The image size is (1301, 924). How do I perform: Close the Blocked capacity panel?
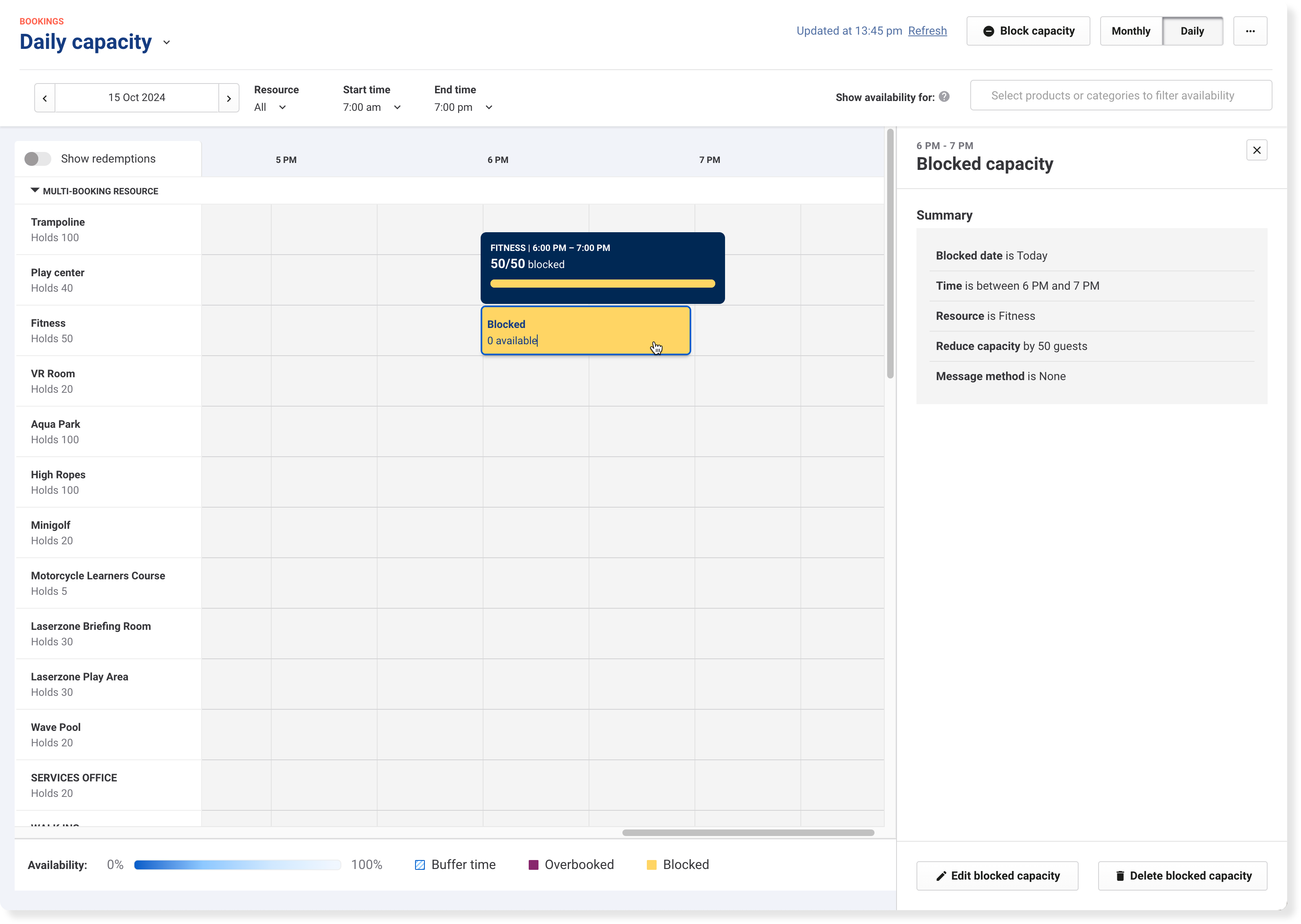point(1257,150)
